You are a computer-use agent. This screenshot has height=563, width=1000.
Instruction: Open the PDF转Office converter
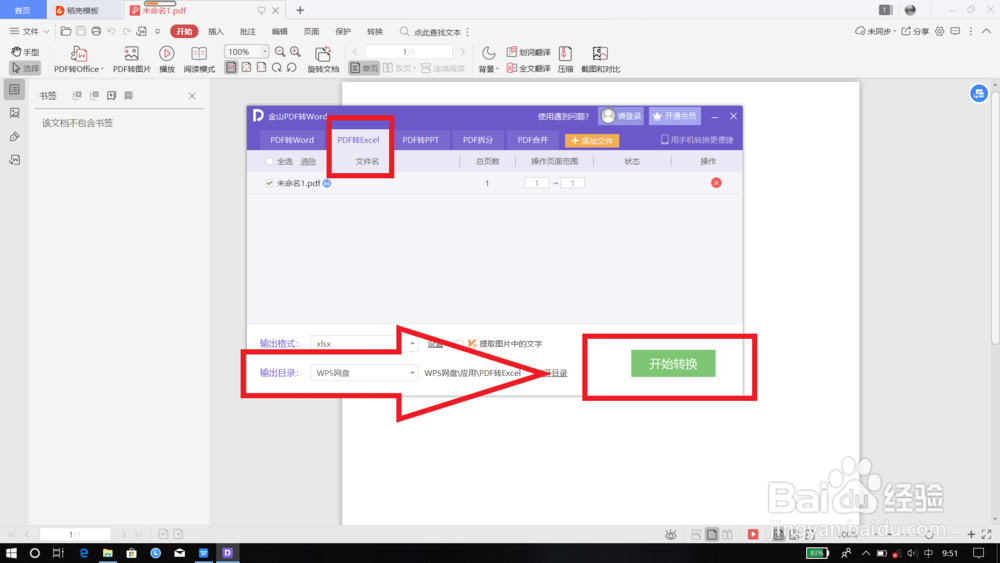[x=78, y=60]
